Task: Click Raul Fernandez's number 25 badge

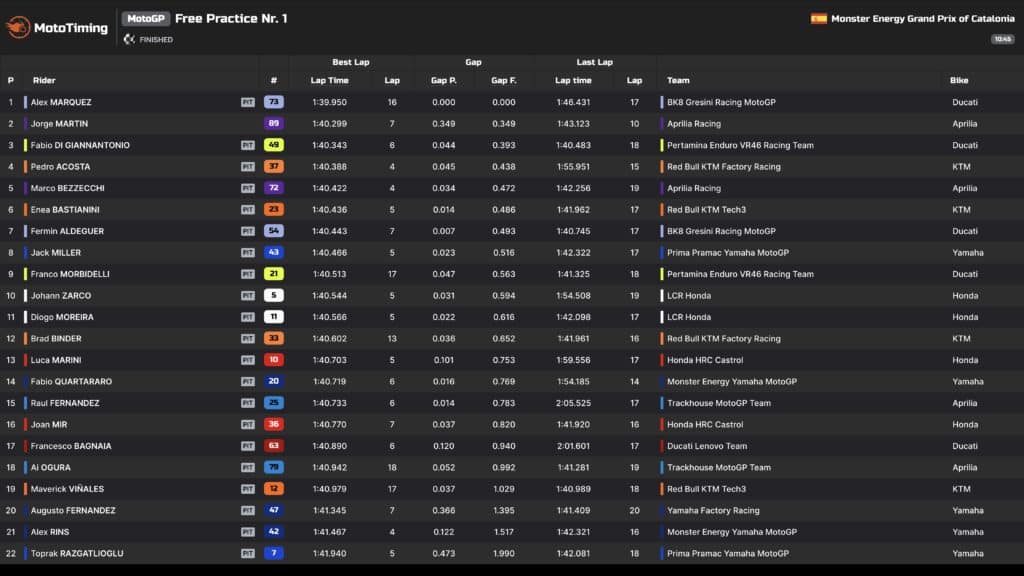Action: (x=274, y=403)
